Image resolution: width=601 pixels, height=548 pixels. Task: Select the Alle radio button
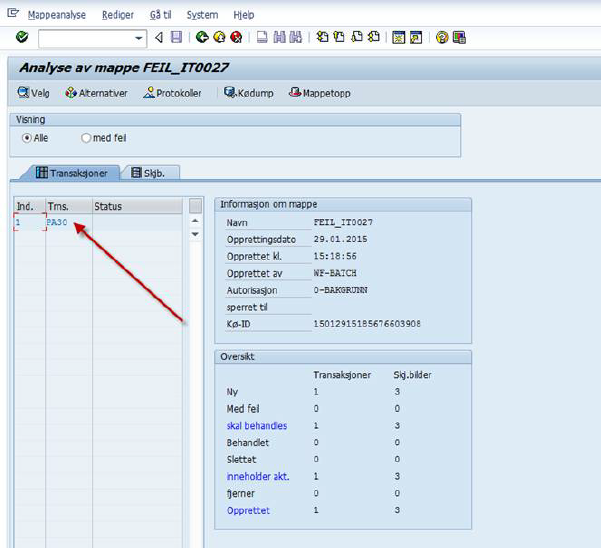tap(26, 138)
